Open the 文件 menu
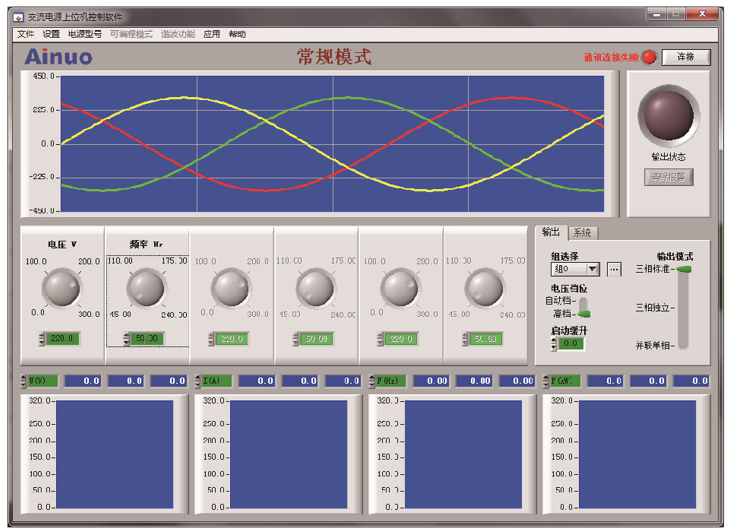The height and width of the screenshot is (531, 730). tap(26, 34)
